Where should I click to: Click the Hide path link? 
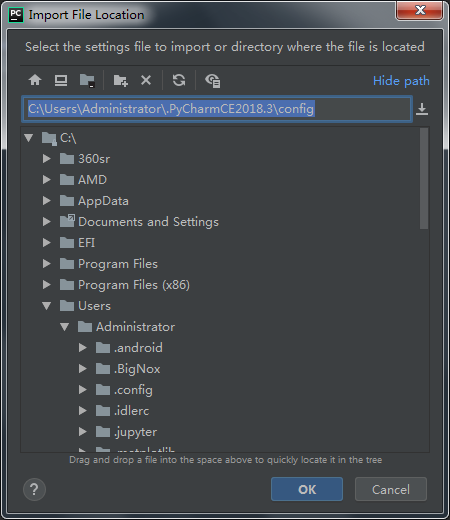coord(401,81)
